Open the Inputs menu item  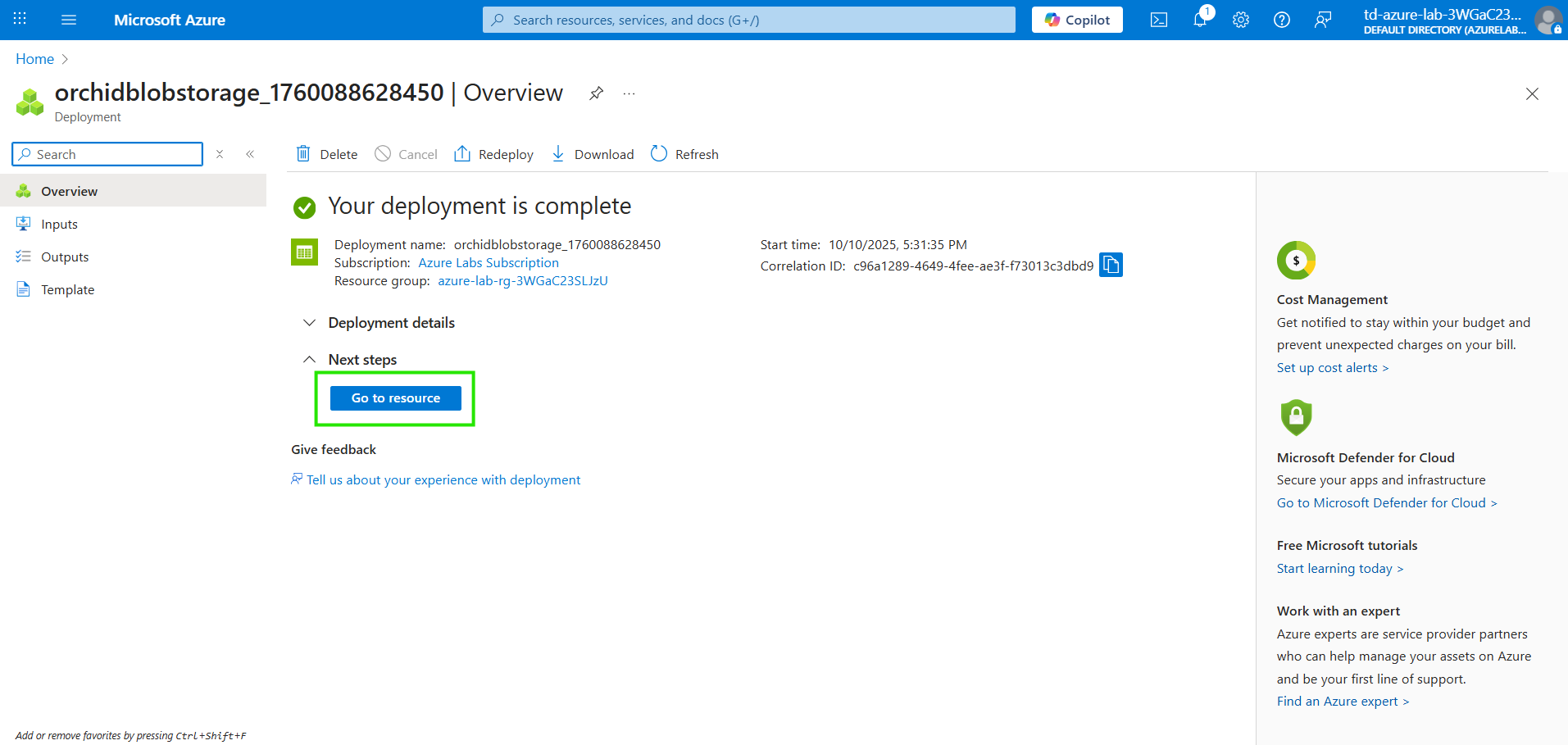[59, 224]
